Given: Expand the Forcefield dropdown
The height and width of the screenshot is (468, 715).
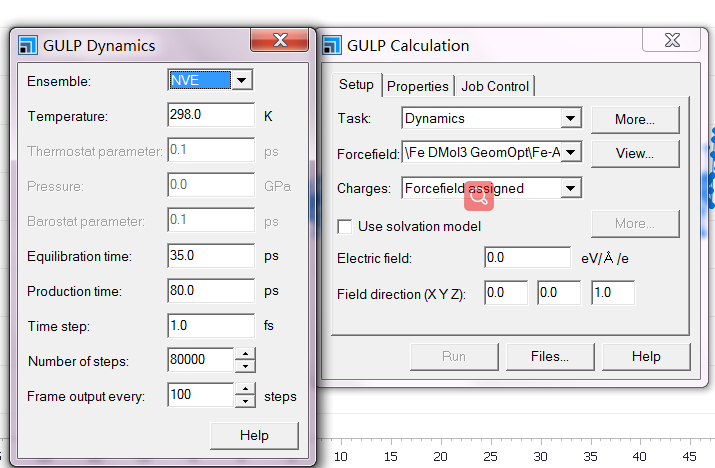Looking at the screenshot, I should (571, 153).
